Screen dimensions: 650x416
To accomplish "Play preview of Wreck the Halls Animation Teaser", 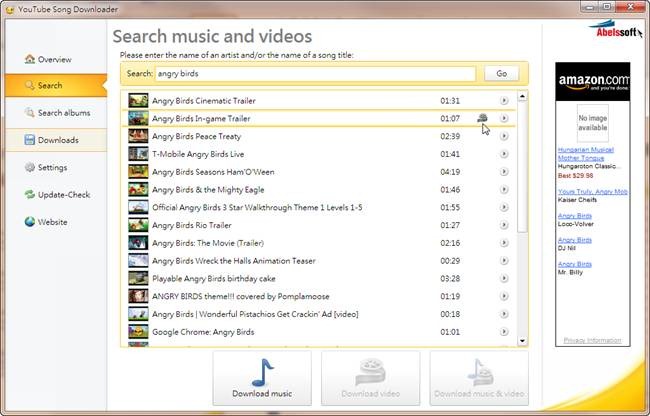I will coord(504,261).
